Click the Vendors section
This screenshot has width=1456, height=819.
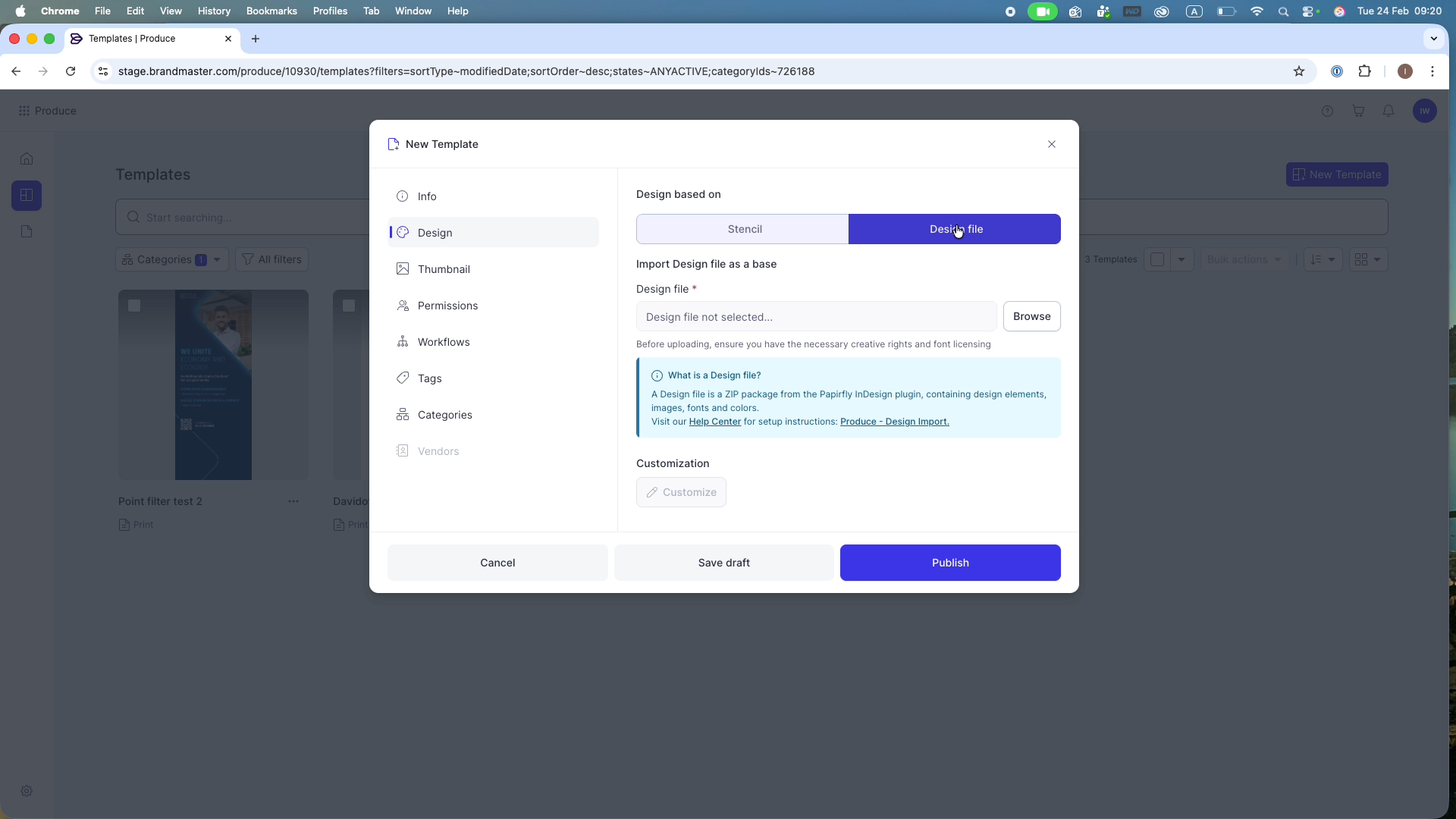[493, 451]
